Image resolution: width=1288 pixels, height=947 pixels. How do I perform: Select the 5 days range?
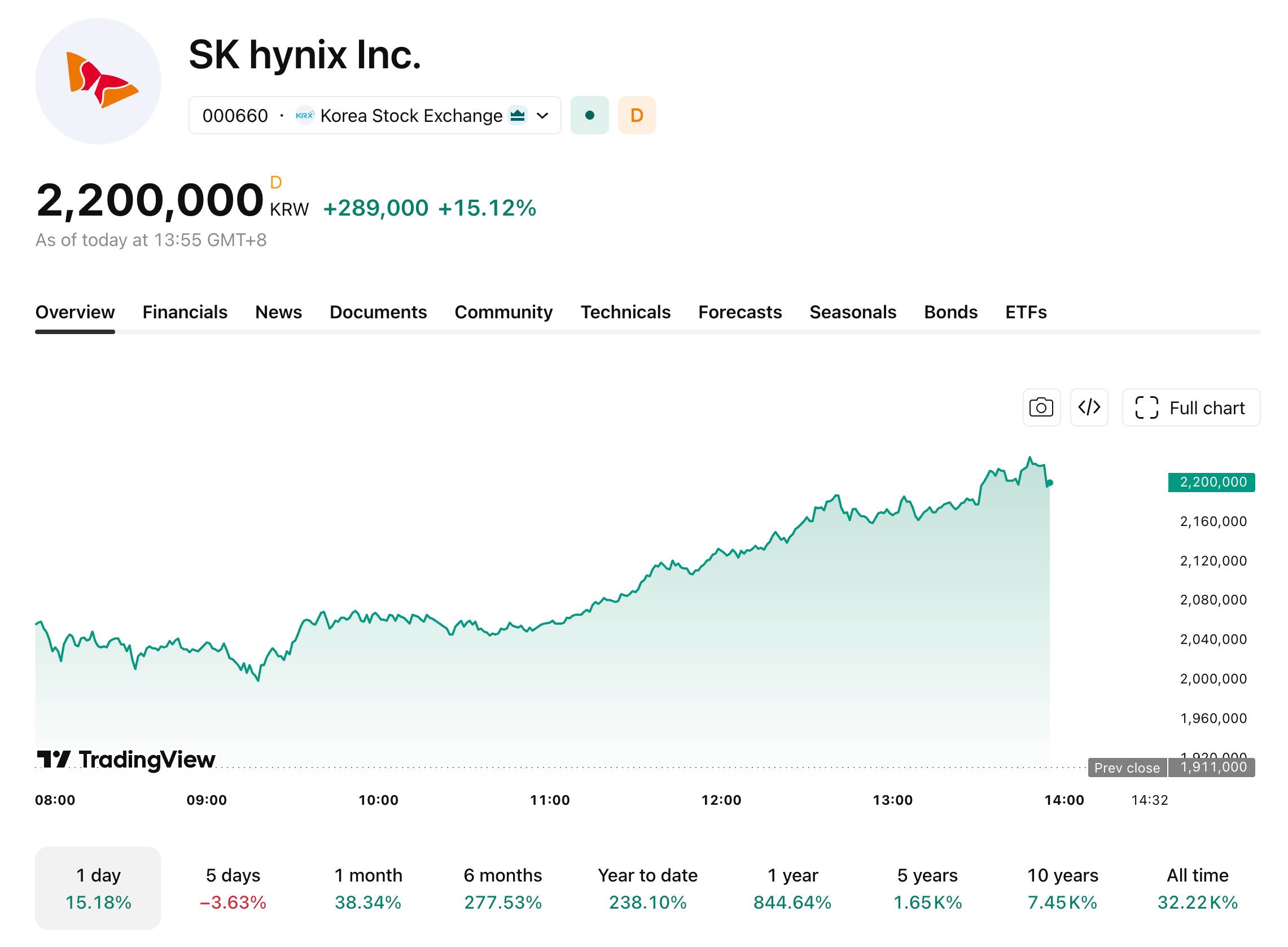point(233,888)
